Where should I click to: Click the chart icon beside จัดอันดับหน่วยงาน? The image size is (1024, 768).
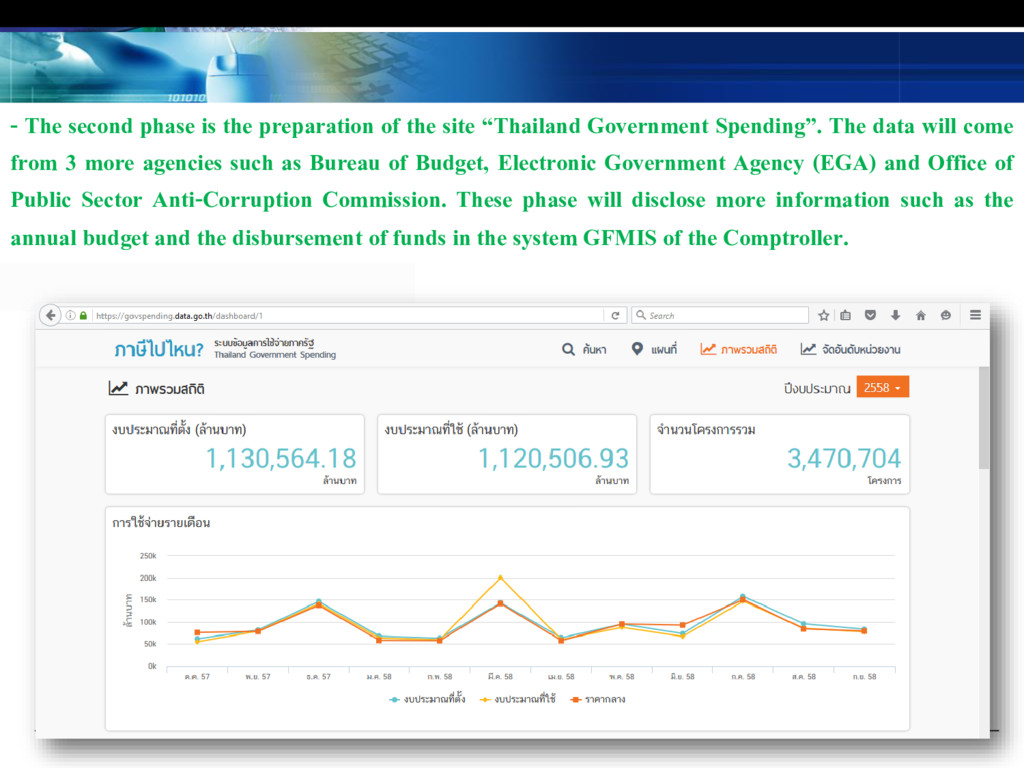coord(808,349)
